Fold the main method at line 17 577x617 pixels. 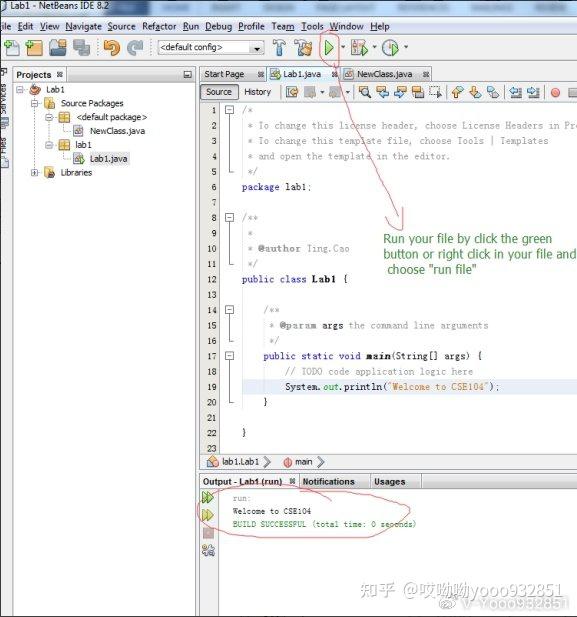[229, 356]
